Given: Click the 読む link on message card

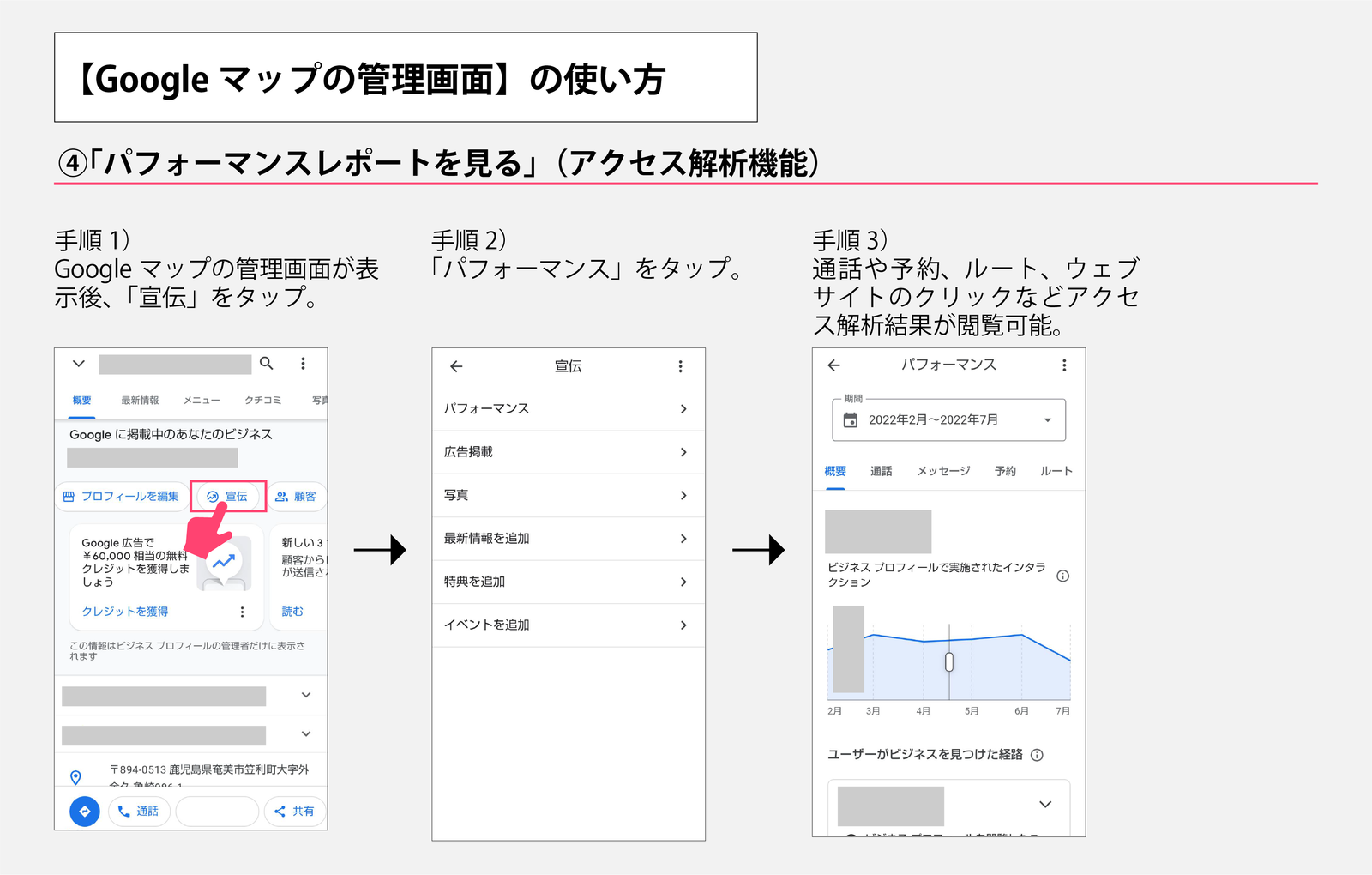Looking at the screenshot, I should (x=292, y=612).
